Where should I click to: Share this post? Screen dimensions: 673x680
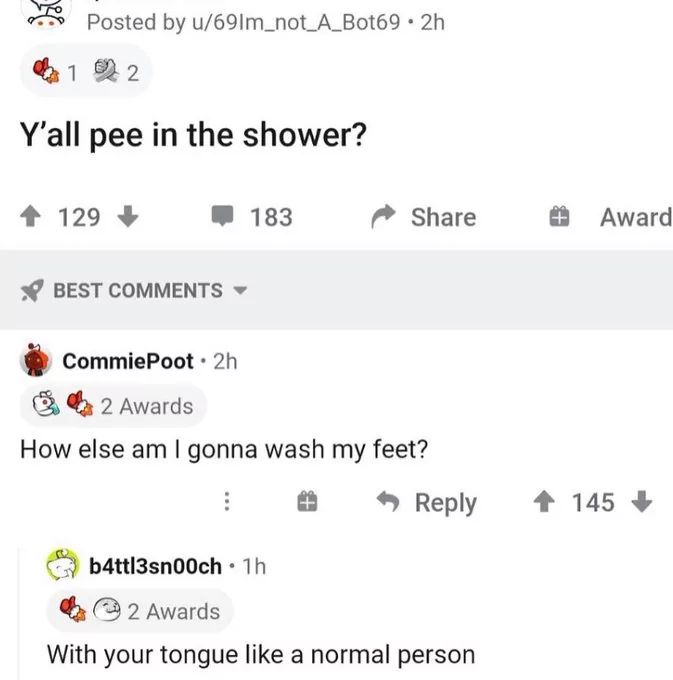coord(424,217)
